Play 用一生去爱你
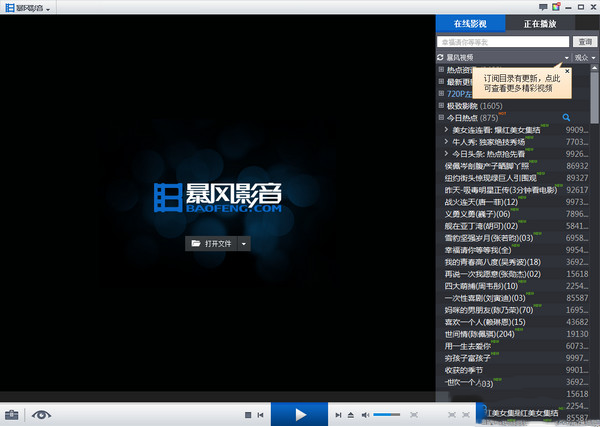Image resolution: width=600 pixels, height=427 pixels. click(468, 346)
